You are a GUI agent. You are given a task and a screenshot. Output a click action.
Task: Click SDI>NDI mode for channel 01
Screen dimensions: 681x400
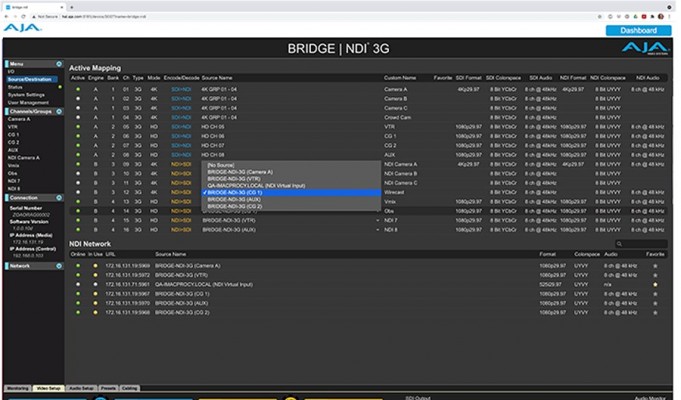point(181,89)
